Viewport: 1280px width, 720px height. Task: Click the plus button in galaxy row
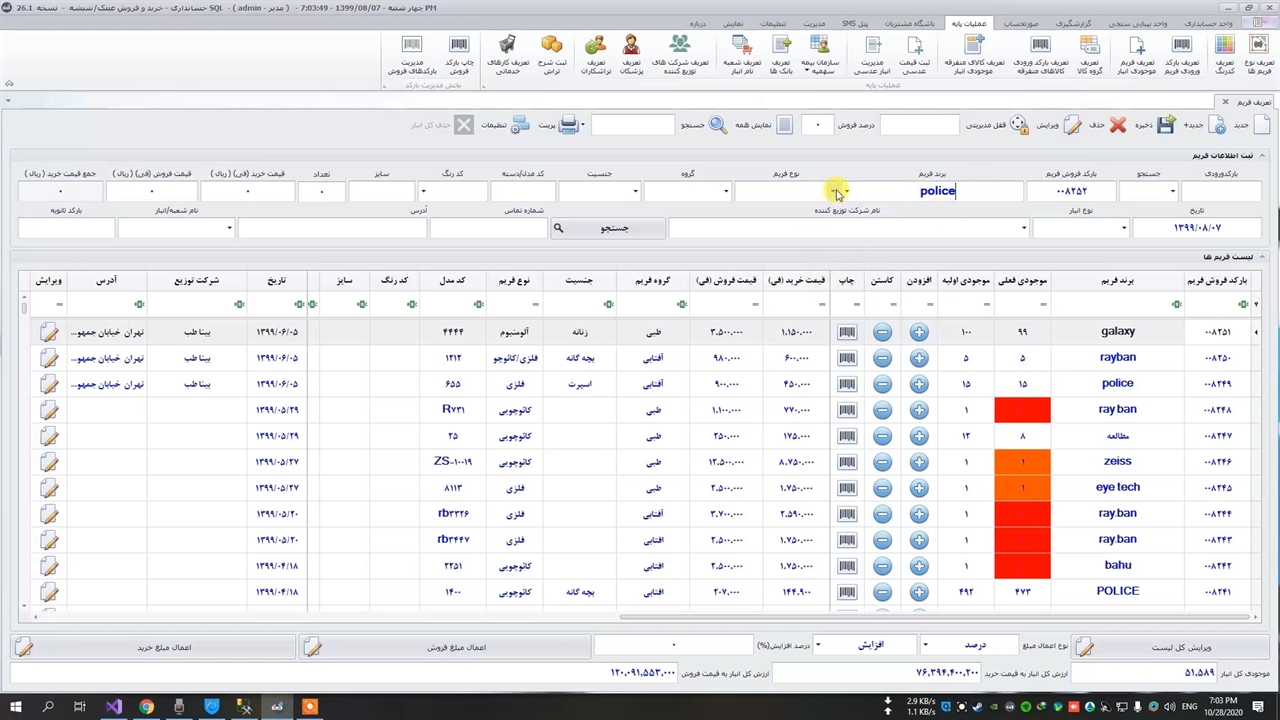click(x=918, y=332)
